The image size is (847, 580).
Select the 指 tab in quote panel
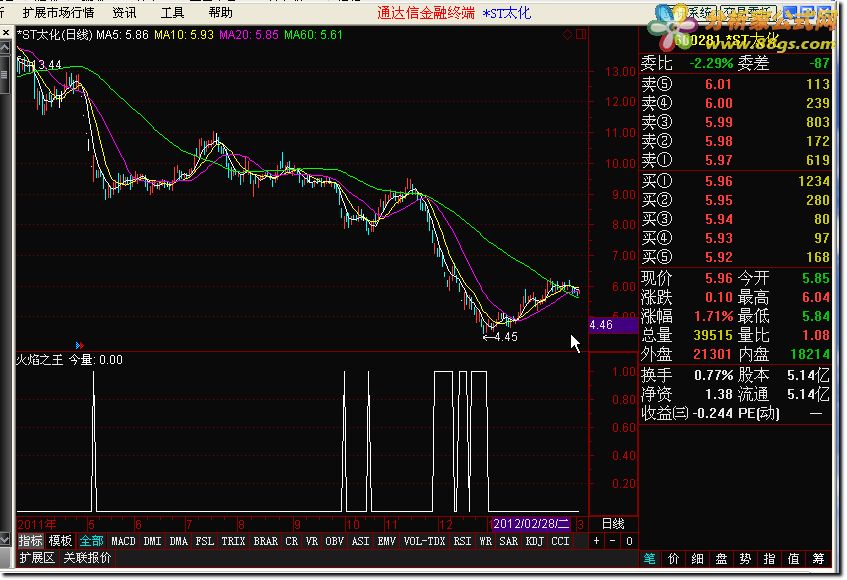point(769,559)
